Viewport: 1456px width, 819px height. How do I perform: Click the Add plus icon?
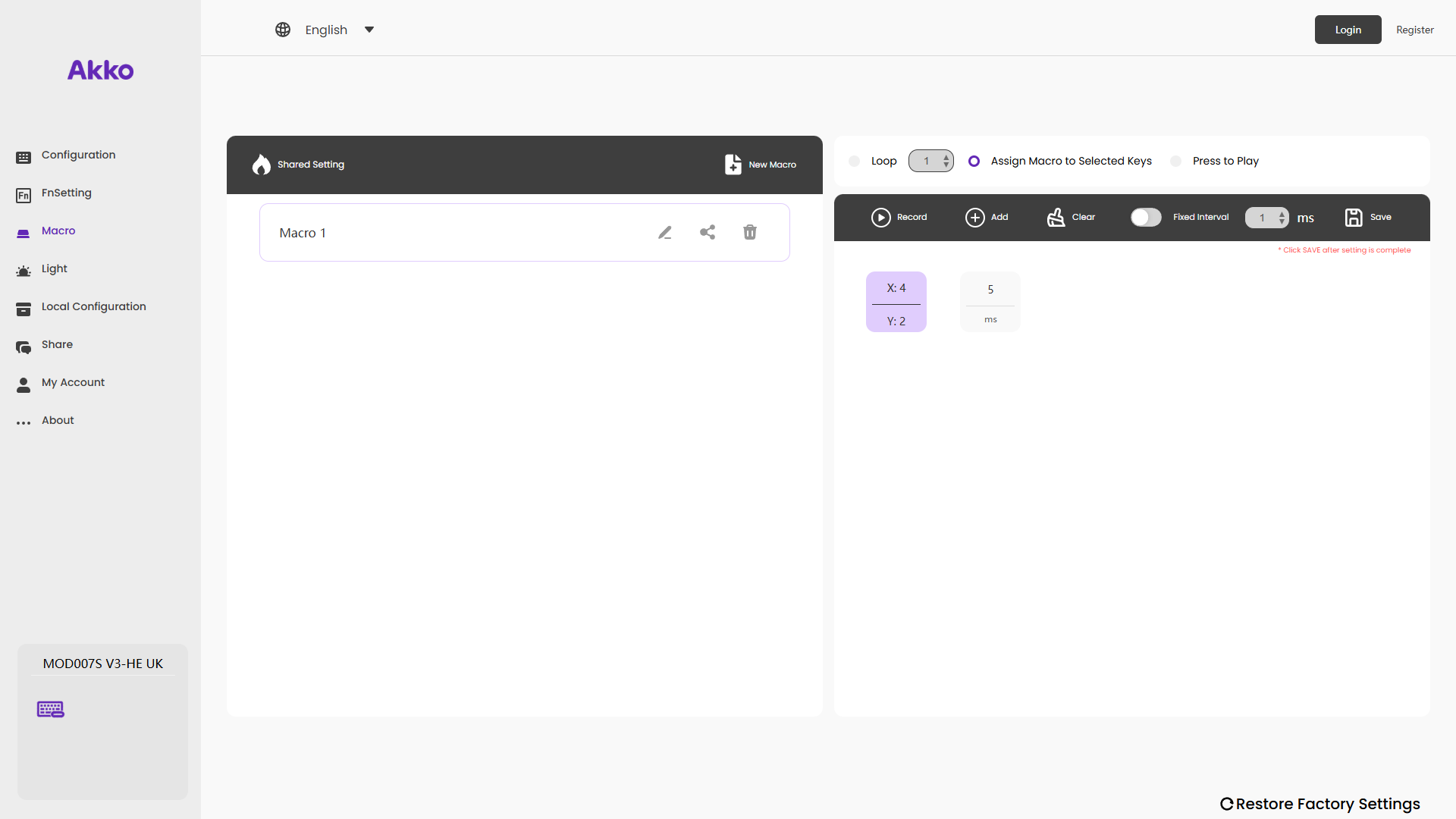[975, 218]
